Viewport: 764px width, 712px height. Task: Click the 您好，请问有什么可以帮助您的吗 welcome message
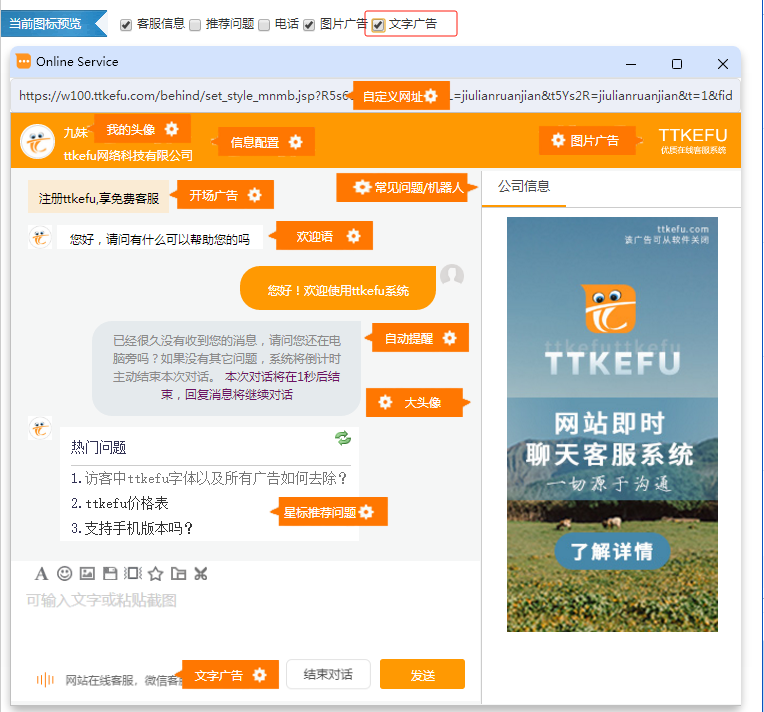159,238
